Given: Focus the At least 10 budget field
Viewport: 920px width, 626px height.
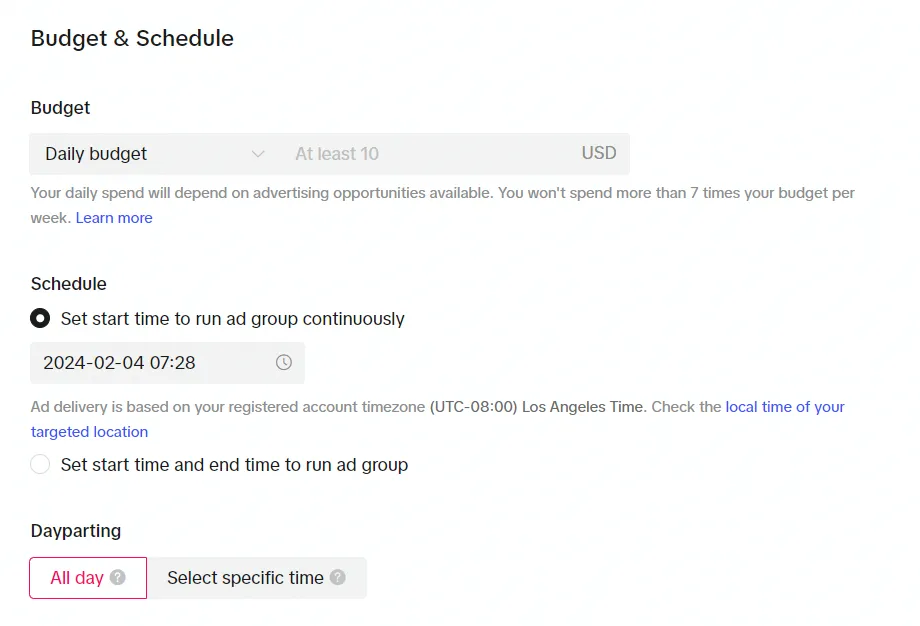Looking at the screenshot, I should point(428,154).
